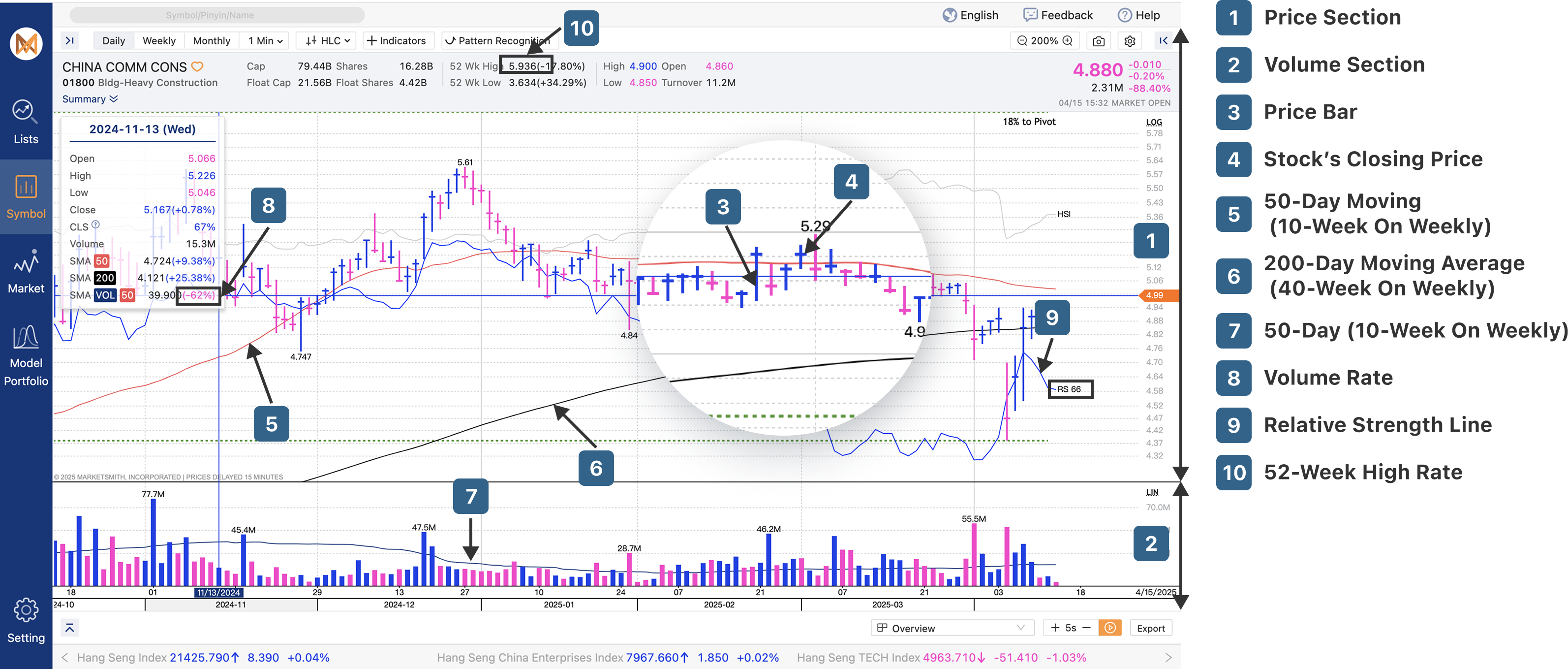The height and width of the screenshot is (669, 1568).
Task: Click the zoom out magnifier icon
Action: pyautogui.click(x=1022, y=41)
